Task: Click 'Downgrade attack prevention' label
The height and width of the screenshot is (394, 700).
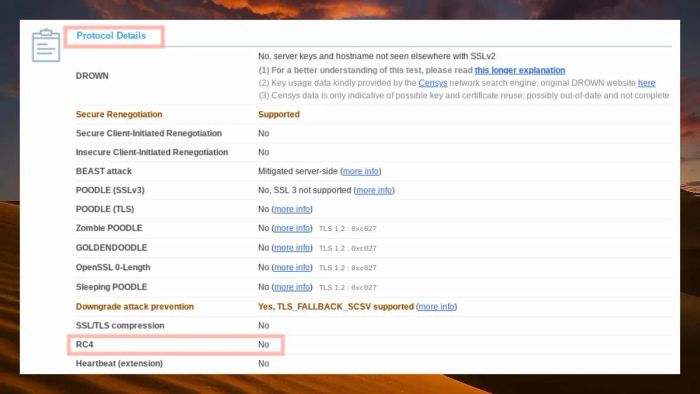Action: click(135, 307)
